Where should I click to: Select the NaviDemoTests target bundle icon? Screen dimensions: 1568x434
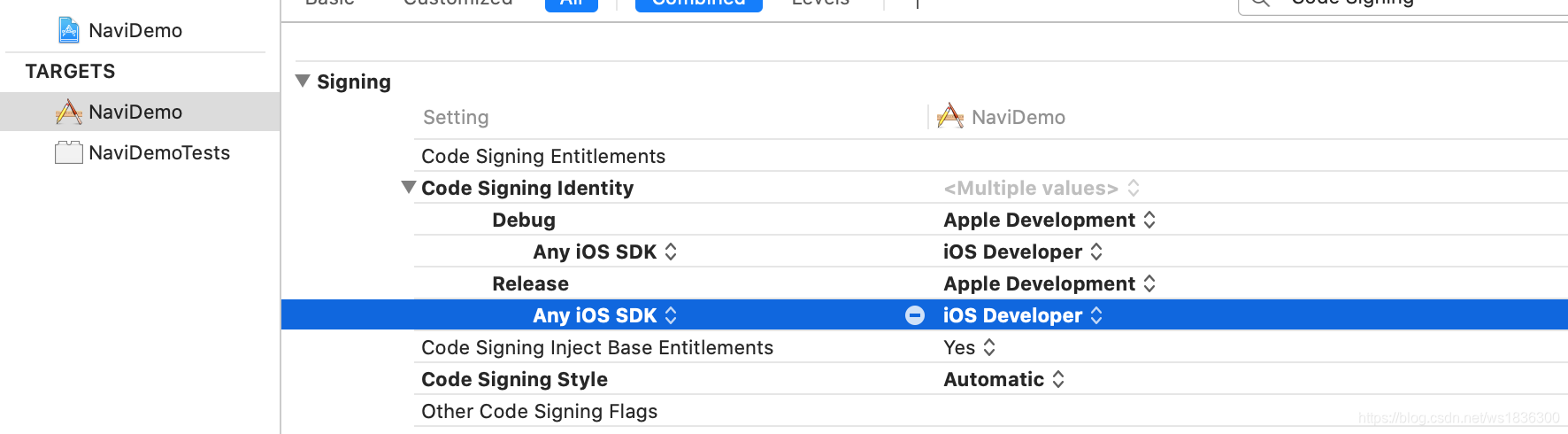pyautogui.click(x=68, y=152)
